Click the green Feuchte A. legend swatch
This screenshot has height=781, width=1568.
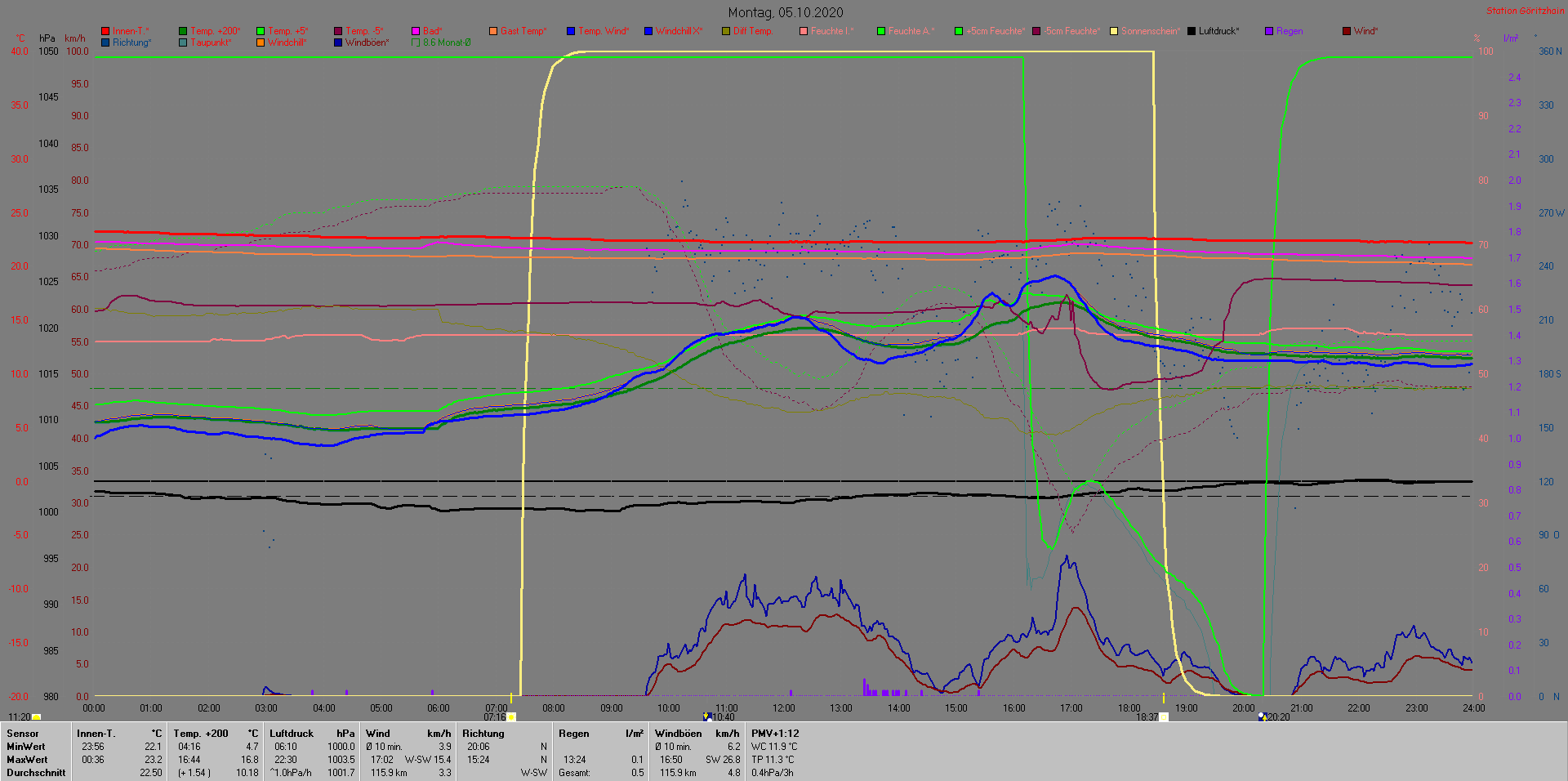point(881,31)
